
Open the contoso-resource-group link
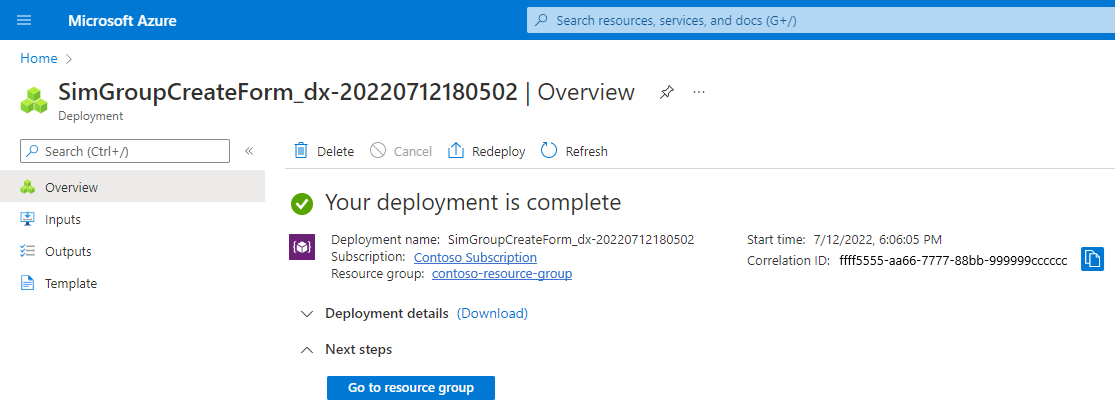(x=502, y=274)
